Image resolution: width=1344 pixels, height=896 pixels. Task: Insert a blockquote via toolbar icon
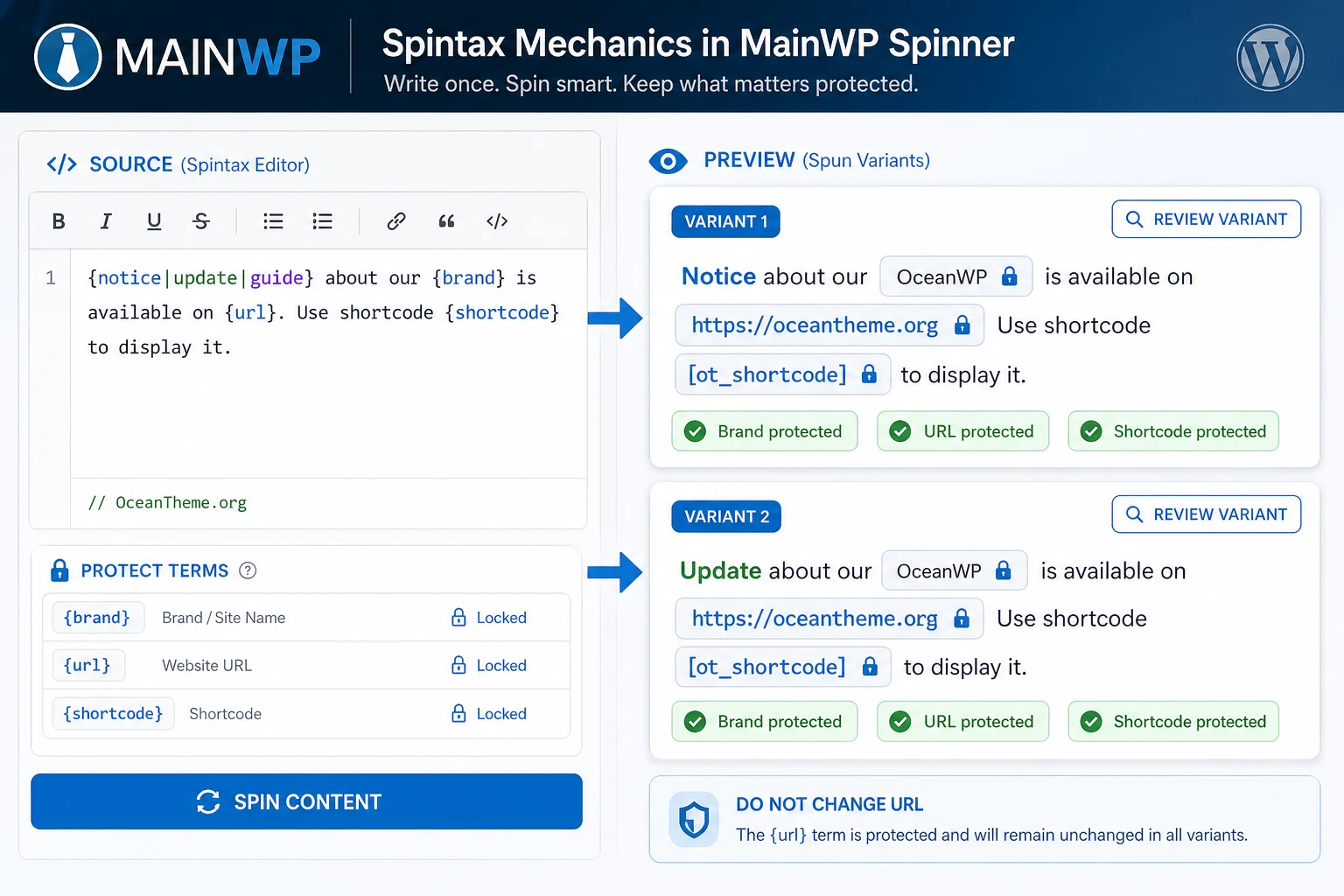(x=446, y=221)
